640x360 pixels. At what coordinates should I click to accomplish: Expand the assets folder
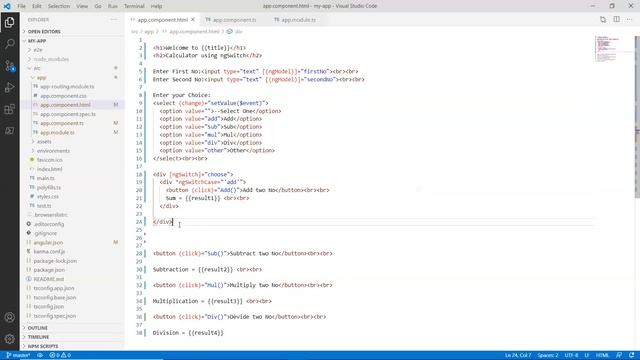click(x=44, y=142)
